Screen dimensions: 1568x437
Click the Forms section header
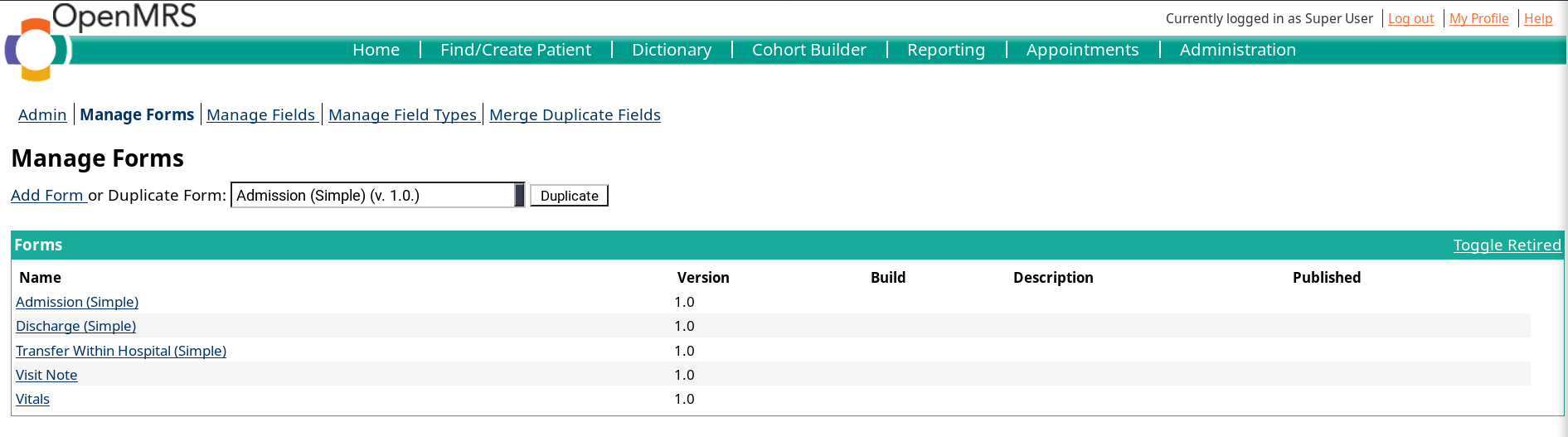click(38, 245)
